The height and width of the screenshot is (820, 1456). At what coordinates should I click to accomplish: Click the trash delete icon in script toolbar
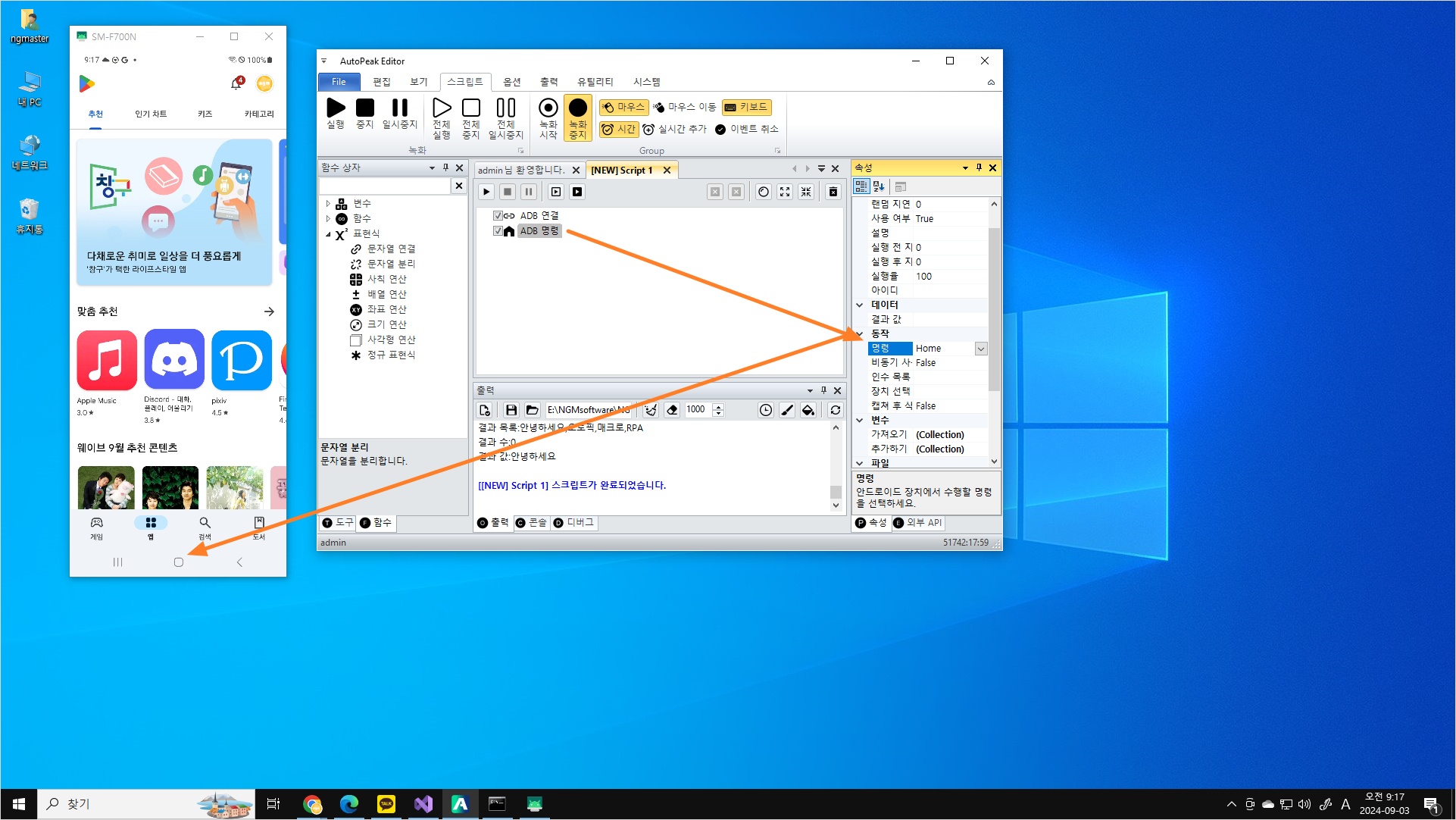[833, 192]
